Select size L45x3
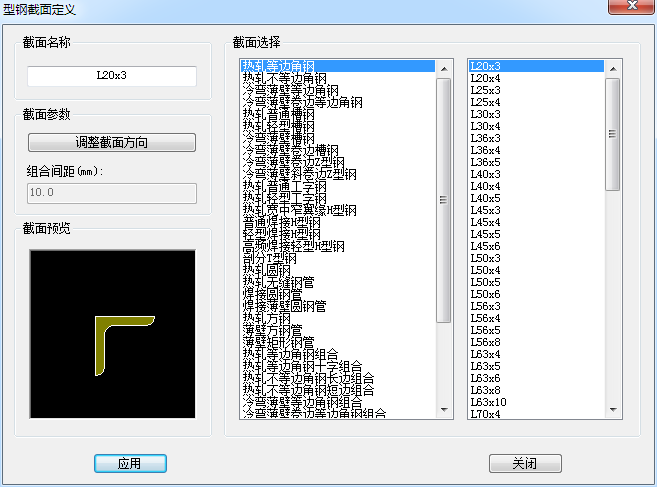The height and width of the screenshot is (487, 657). pyautogui.click(x=536, y=210)
